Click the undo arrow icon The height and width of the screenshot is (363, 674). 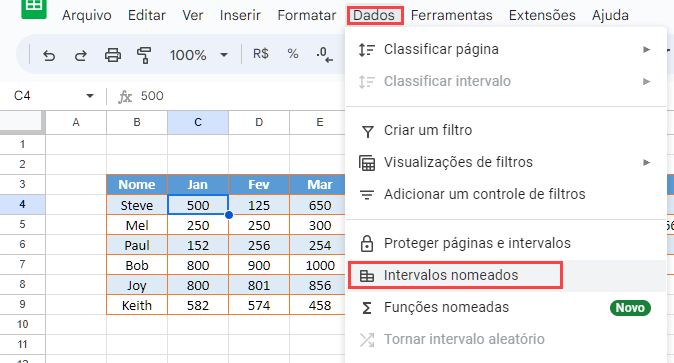[x=49, y=55]
